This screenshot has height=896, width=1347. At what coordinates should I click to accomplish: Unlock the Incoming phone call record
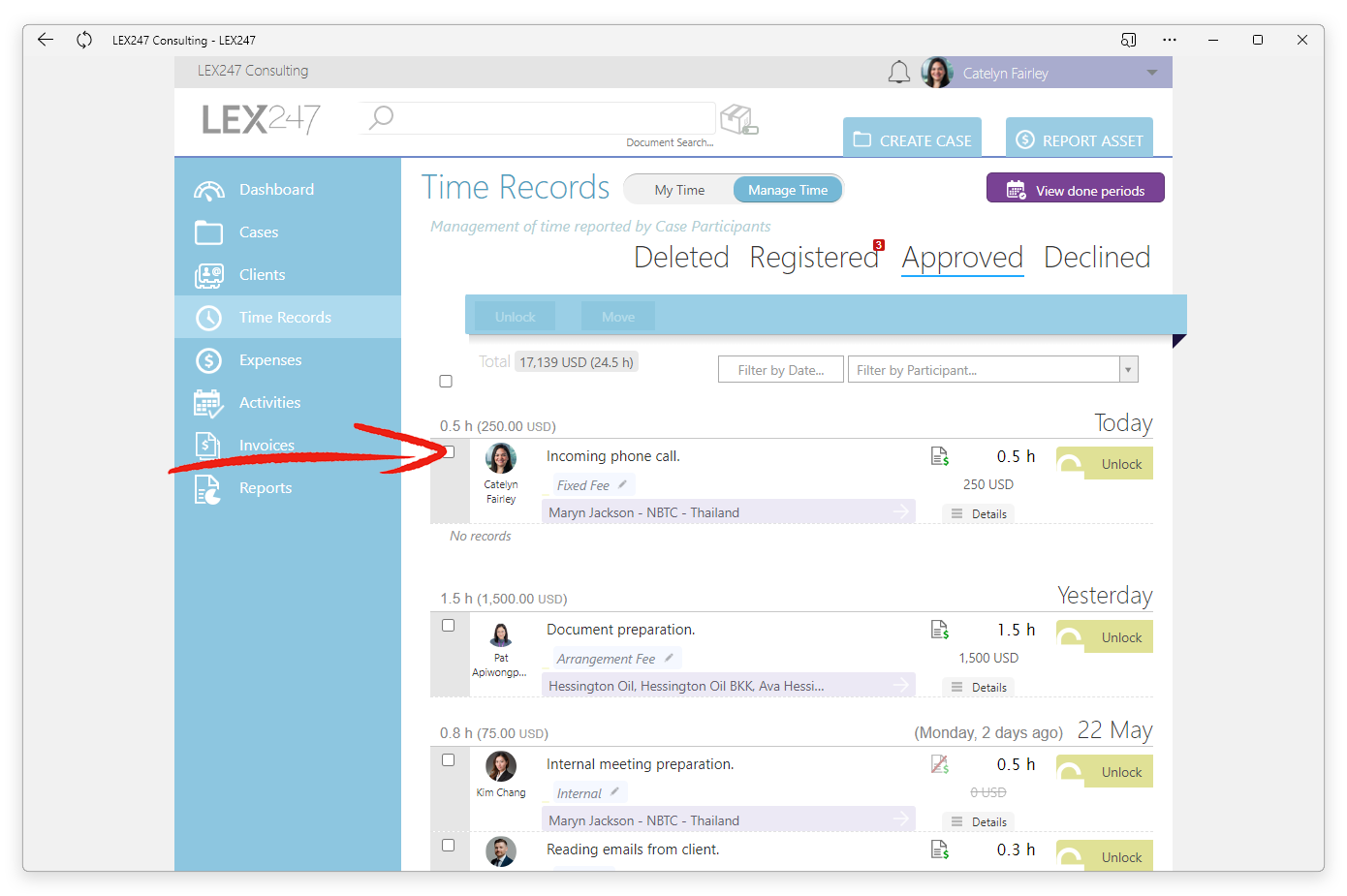(x=1105, y=463)
